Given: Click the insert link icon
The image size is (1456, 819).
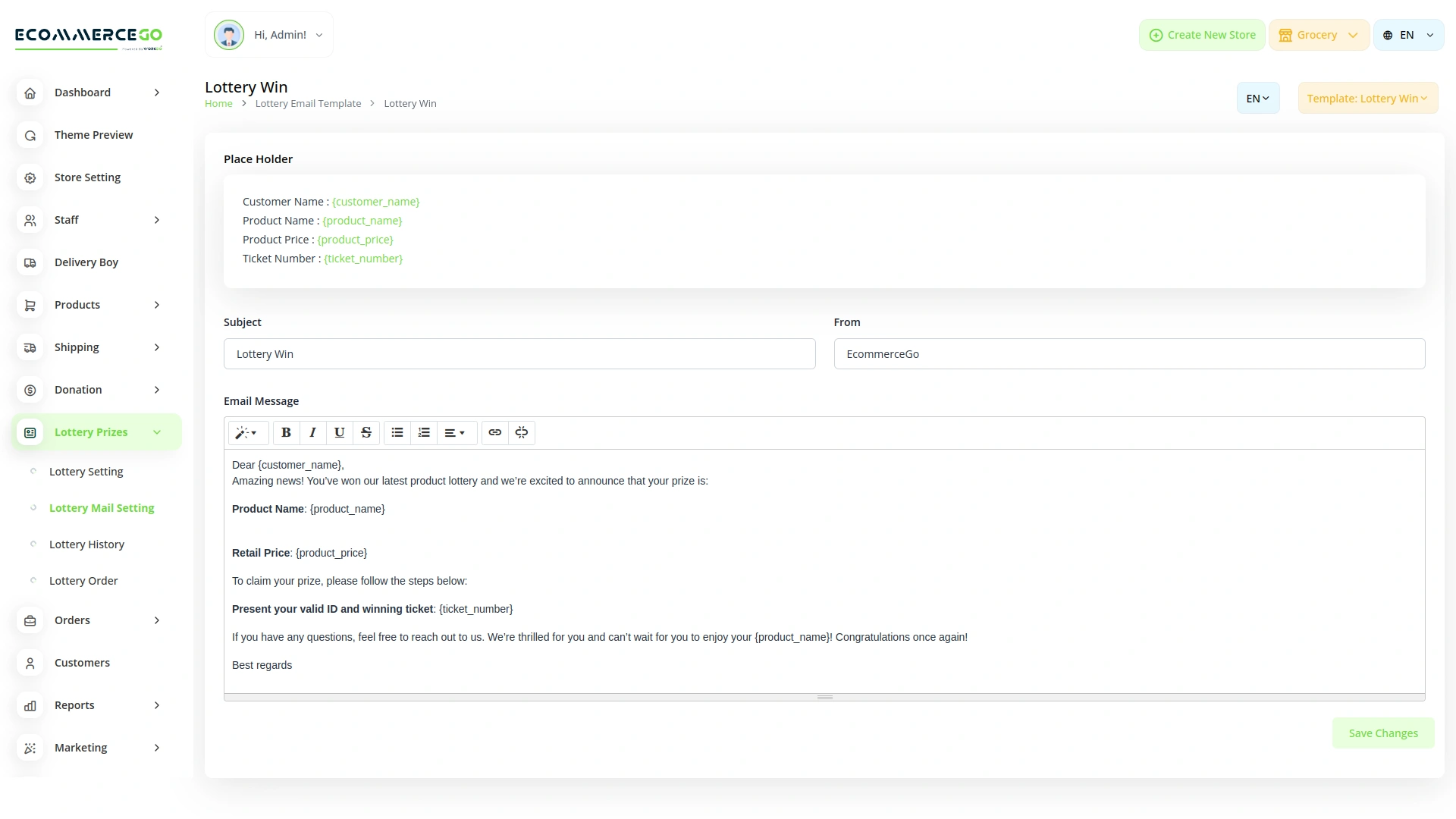Looking at the screenshot, I should point(495,432).
